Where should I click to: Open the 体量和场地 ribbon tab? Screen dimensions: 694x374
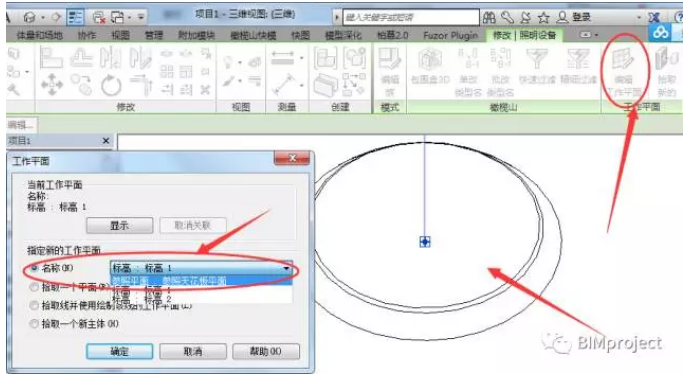(39, 35)
